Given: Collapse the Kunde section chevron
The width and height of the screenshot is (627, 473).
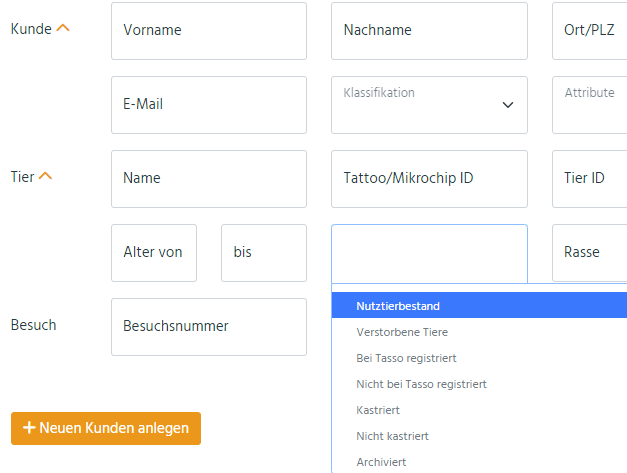Looking at the screenshot, I should [x=63, y=28].
